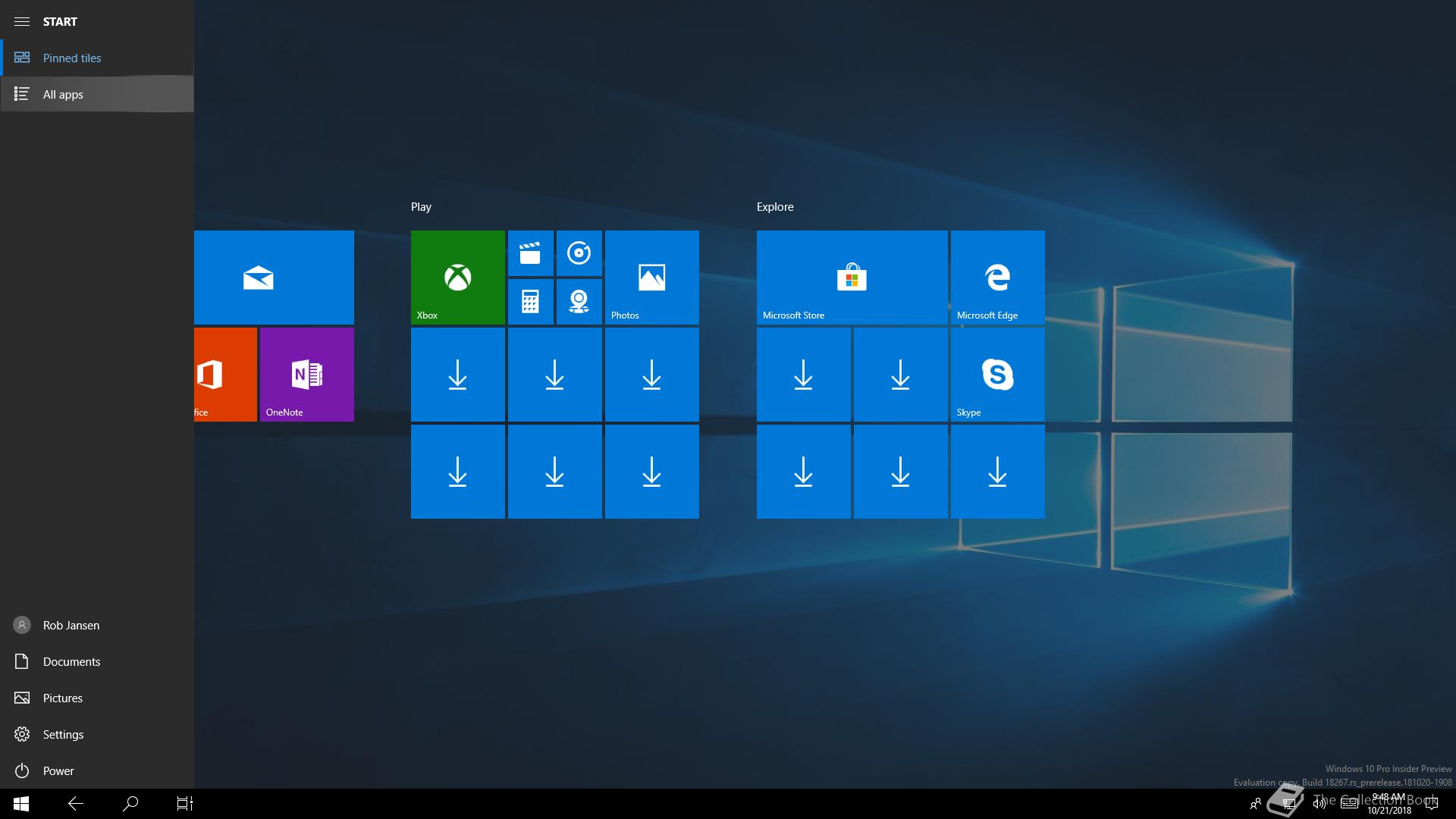
Task: Click the taskbar Back arrow
Action: pyautogui.click(x=76, y=804)
